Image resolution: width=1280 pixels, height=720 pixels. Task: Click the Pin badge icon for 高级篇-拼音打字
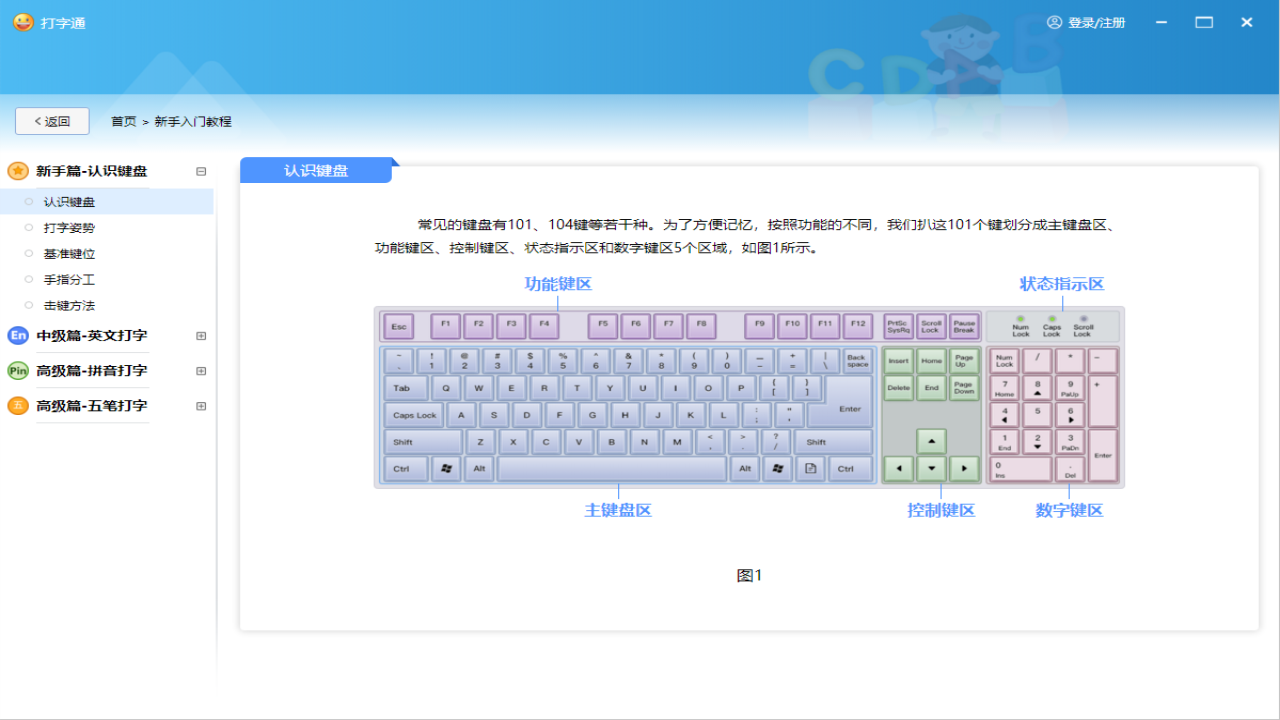point(17,370)
